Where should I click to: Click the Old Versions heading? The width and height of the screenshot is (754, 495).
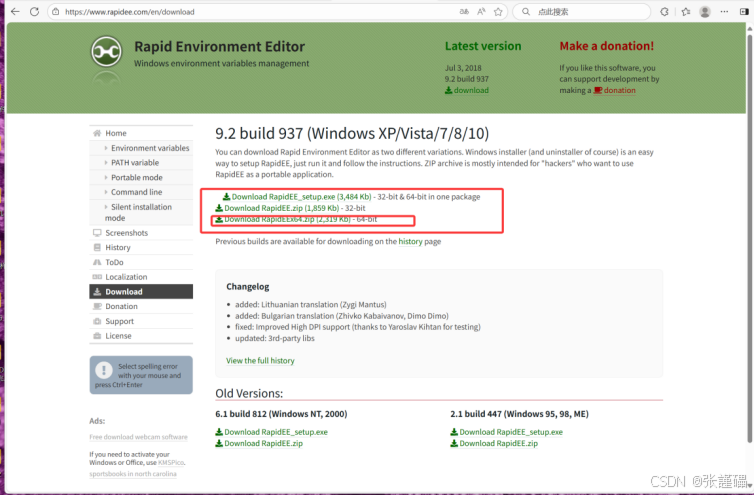pos(249,393)
